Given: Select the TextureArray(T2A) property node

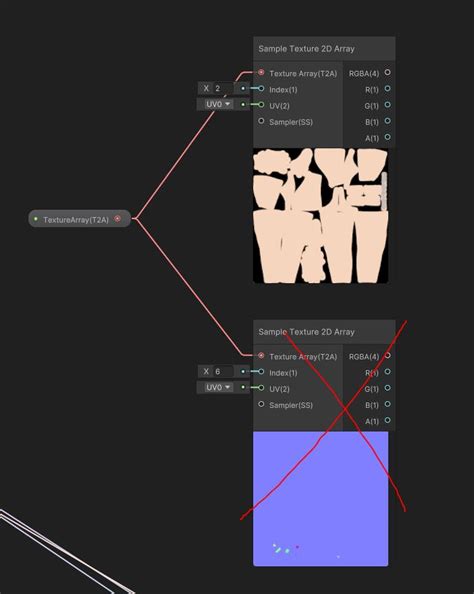Looking at the screenshot, I should click(80, 219).
